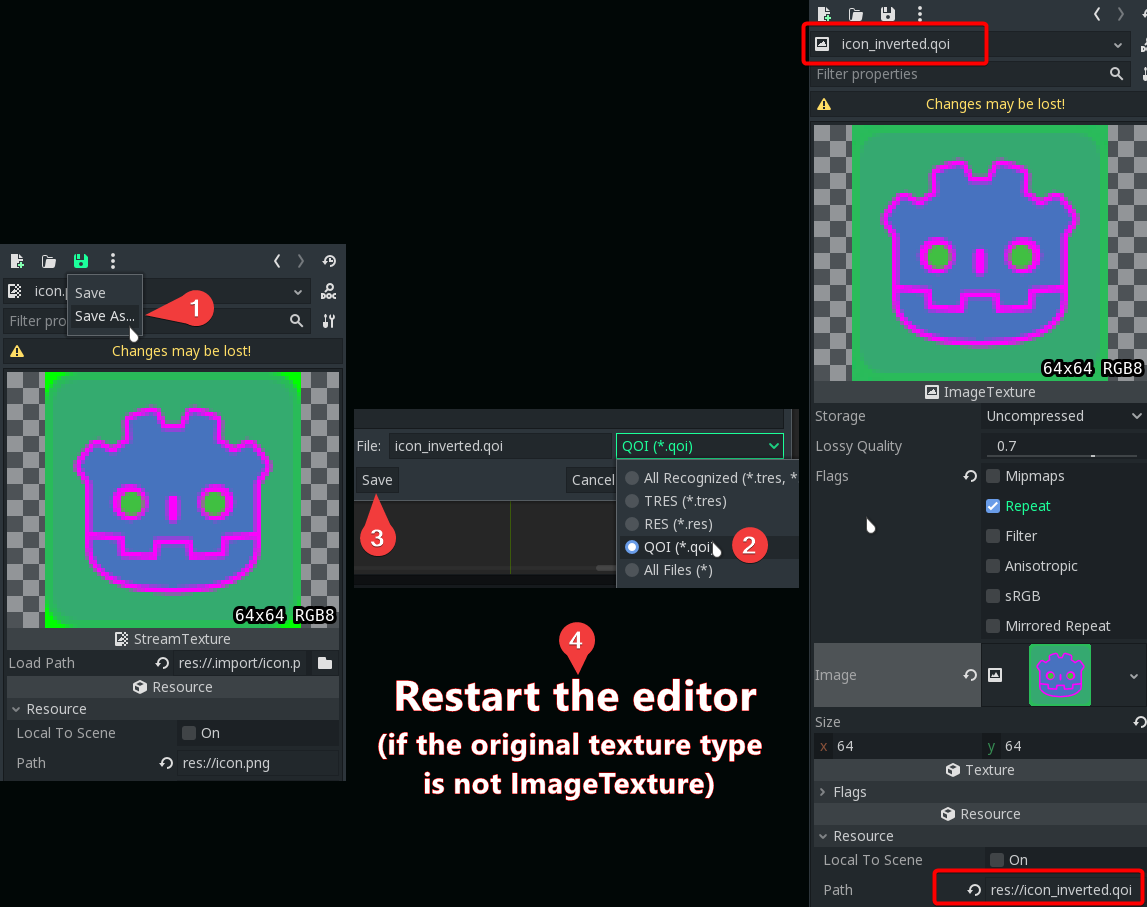1147x907 pixels.
Task: Click the new resource icon in right inspector
Action: tap(824, 14)
